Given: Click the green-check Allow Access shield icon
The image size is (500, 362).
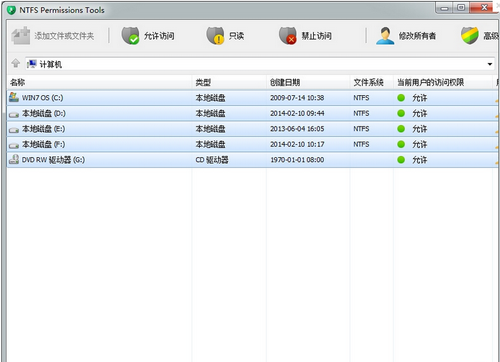Looking at the screenshot, I should [130, 36].
